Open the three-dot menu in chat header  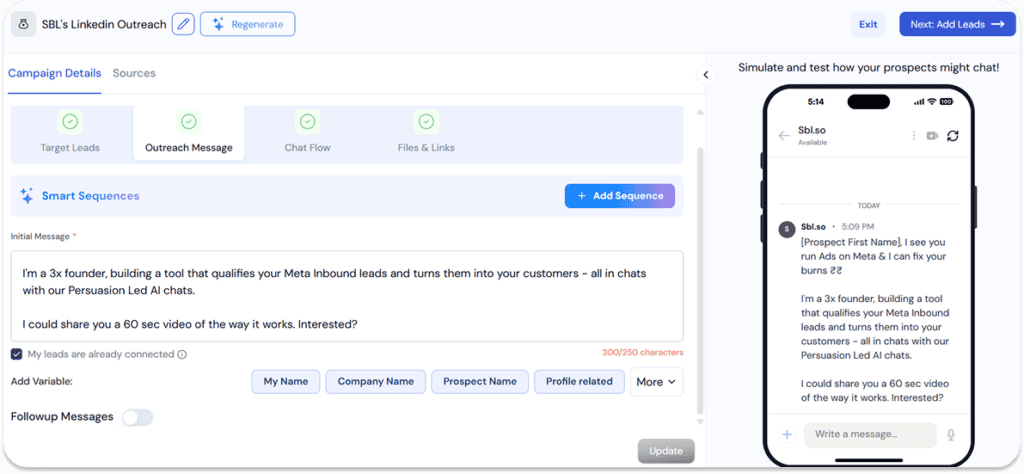913,136
